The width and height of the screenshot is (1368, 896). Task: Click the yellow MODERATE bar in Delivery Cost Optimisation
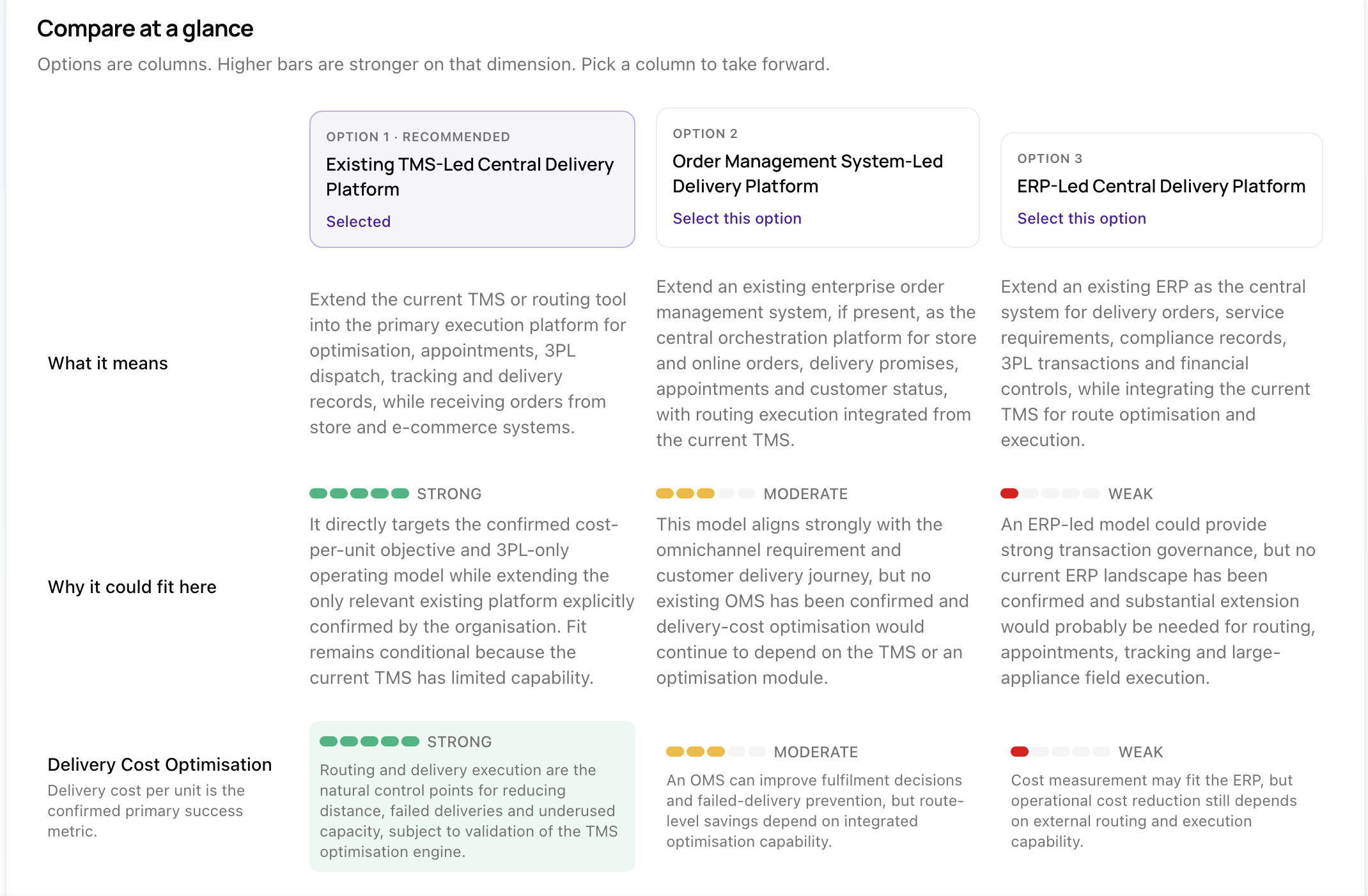pos(716,752)
